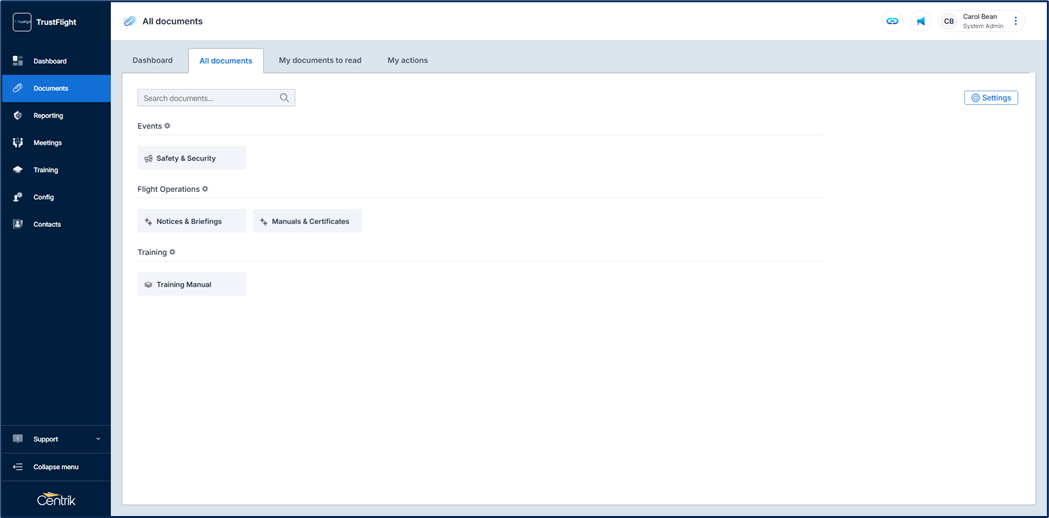Click the link icon in the header

coord(892,21)
